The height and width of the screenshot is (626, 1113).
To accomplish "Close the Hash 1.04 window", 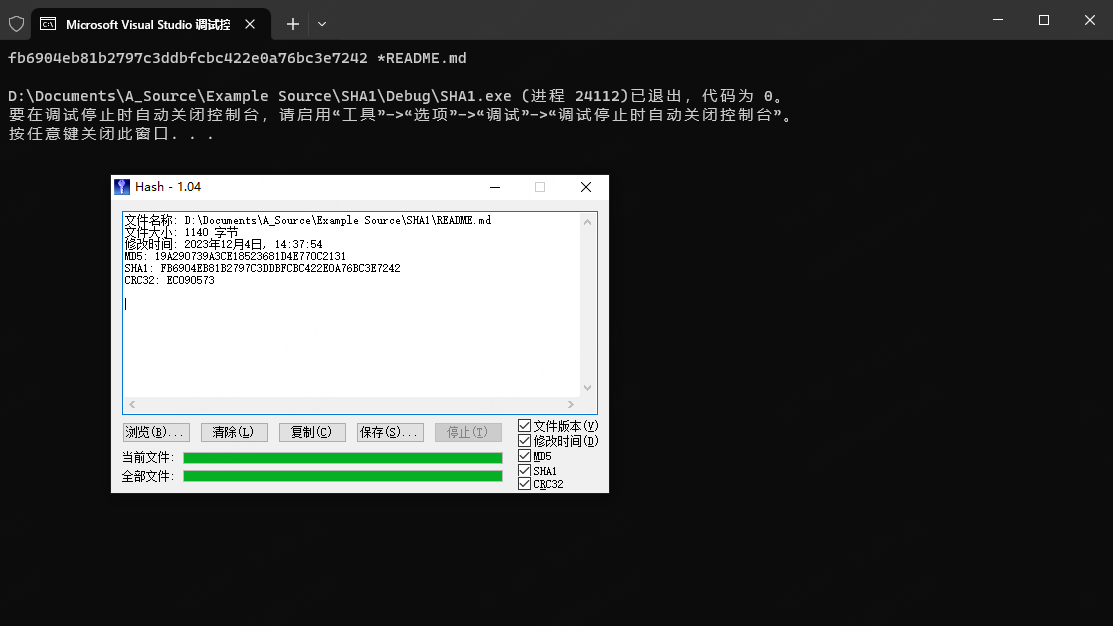I will click(x=586, y=187).
